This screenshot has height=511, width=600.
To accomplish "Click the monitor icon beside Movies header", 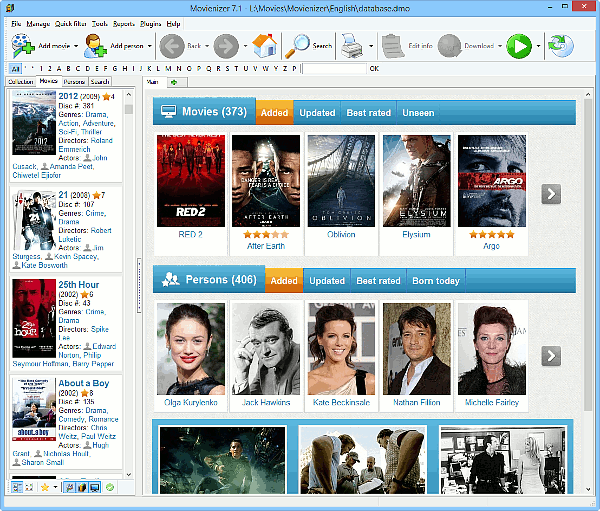I will click(x=168, y=111).
